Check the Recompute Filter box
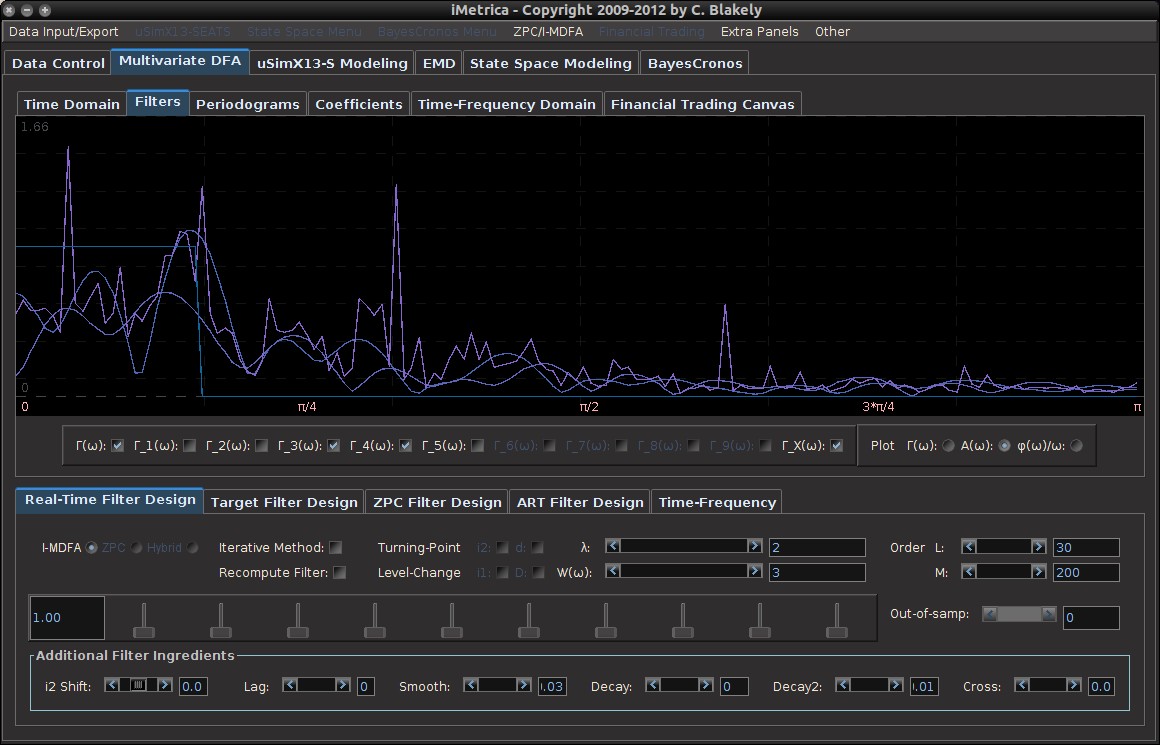1160x745 pixels. pyautogui.click(x=340, y=572)
